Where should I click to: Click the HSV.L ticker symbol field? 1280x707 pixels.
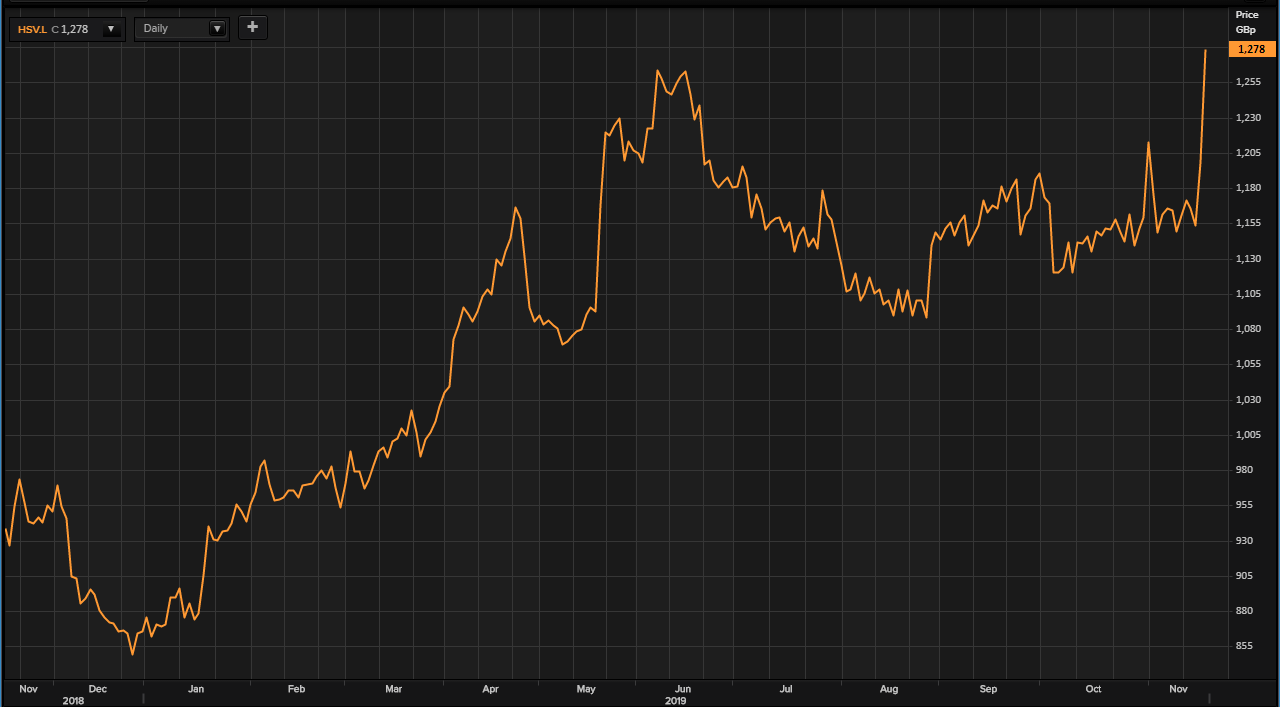pyautogui.click(x=67, y=29)
